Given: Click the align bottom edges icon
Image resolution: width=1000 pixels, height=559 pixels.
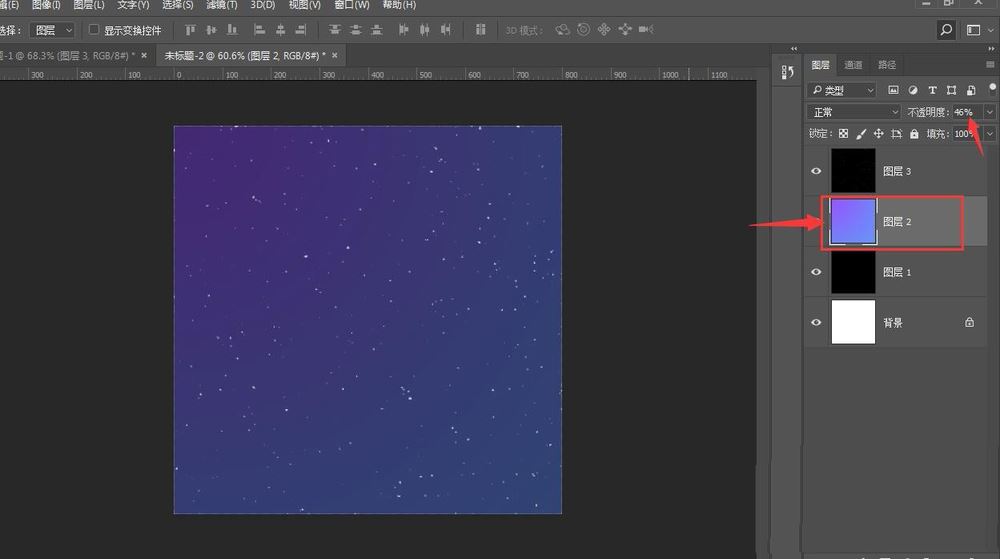Looking at the screenshot, I should click(232, 30).
